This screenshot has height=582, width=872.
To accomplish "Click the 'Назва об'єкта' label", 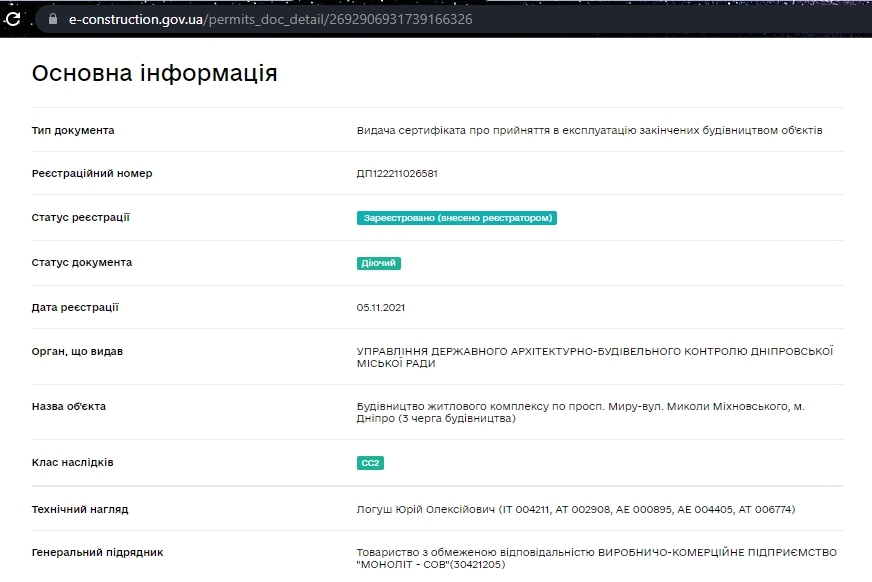I will pos(68,406).
